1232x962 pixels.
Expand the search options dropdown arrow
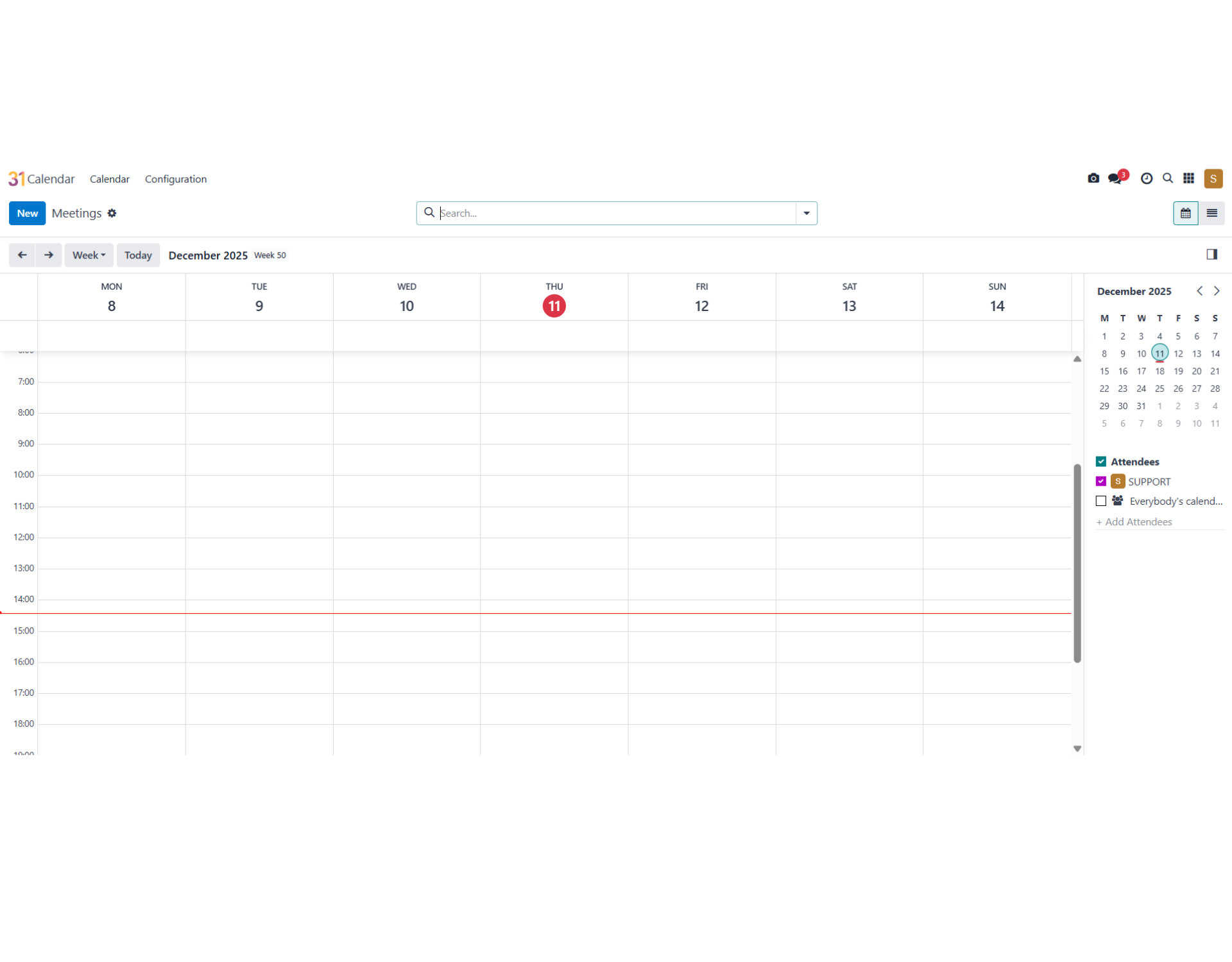tap(807, 213)
